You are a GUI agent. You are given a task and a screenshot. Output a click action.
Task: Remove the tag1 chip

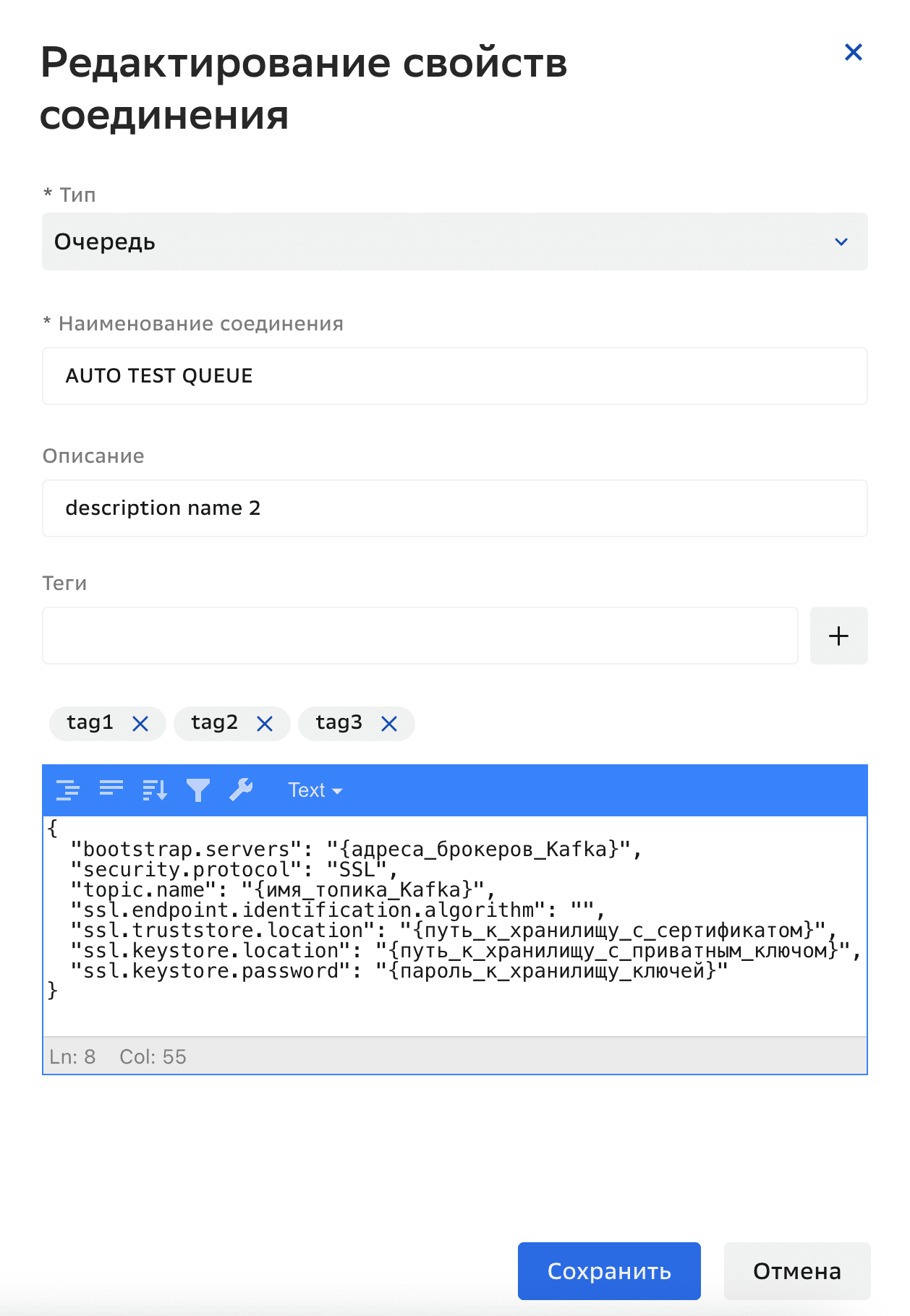140,724
